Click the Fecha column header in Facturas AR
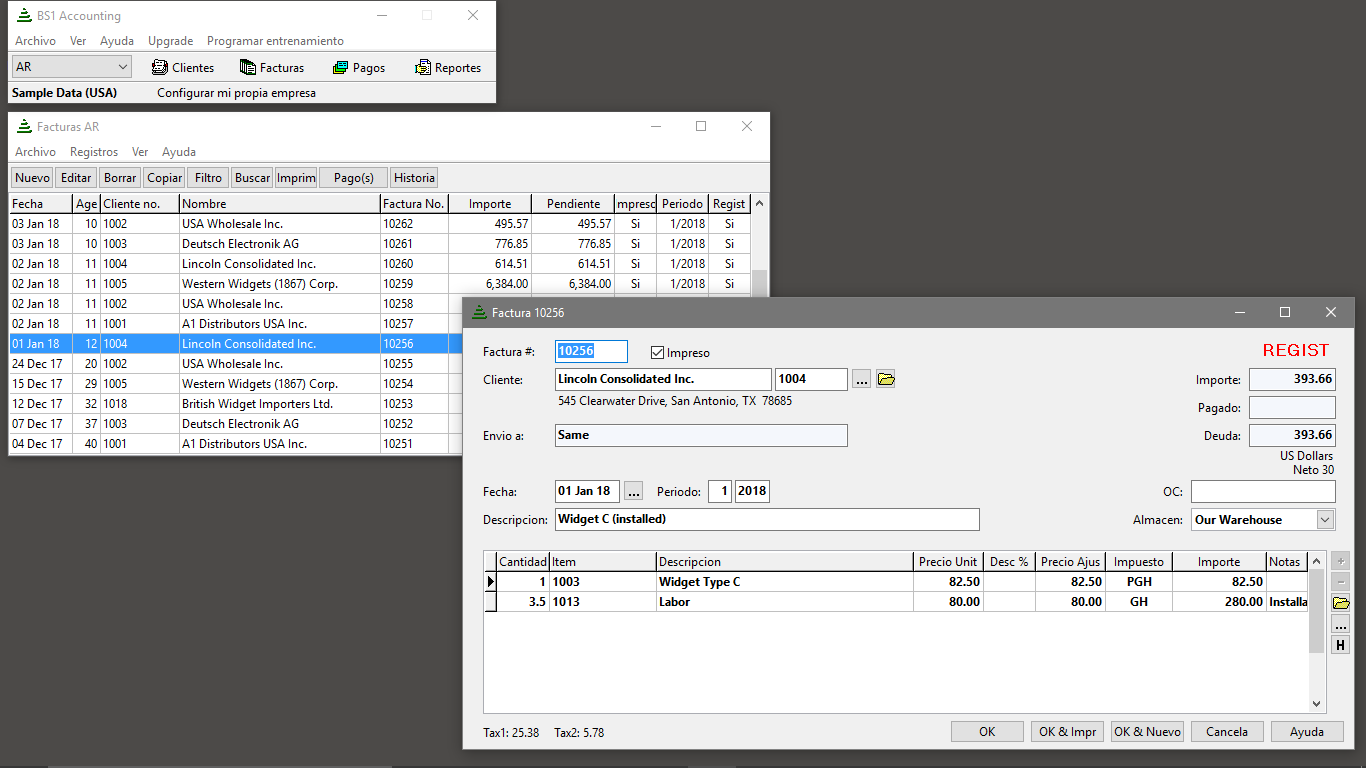This screenshot has width=1366, height=768. (x=41, y=204)
